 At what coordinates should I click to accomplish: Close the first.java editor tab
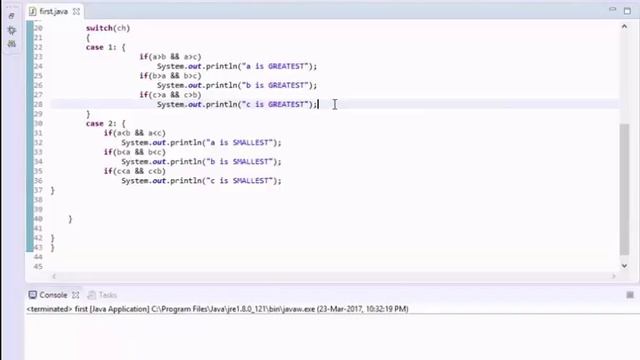pyautogui.click(x=76, y=11)
